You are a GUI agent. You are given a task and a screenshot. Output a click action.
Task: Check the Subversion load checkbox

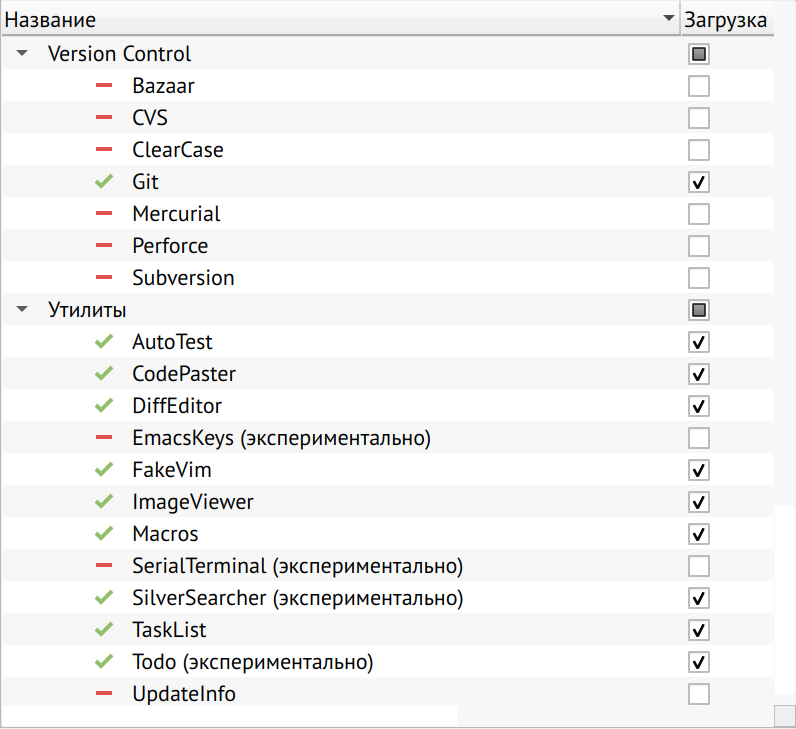tap(699, 278)
